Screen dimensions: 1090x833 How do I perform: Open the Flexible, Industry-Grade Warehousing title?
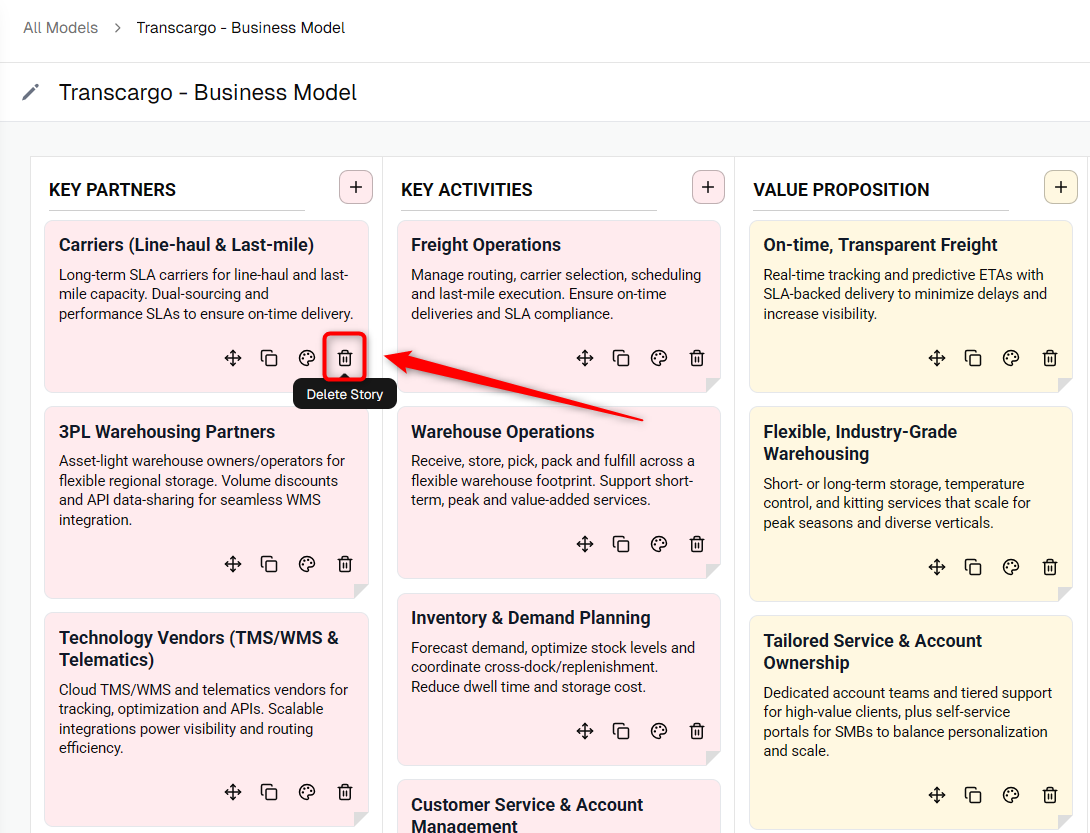(x=860, y=443)
